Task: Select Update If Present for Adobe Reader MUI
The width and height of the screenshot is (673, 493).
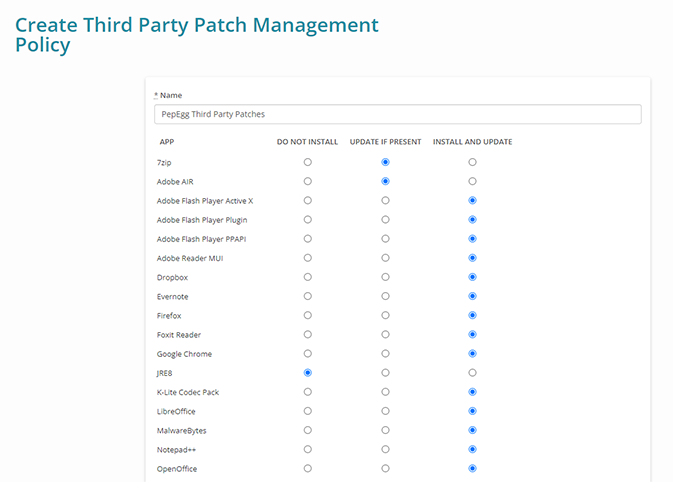Action: pyautogui.click(x=385, y=258)
